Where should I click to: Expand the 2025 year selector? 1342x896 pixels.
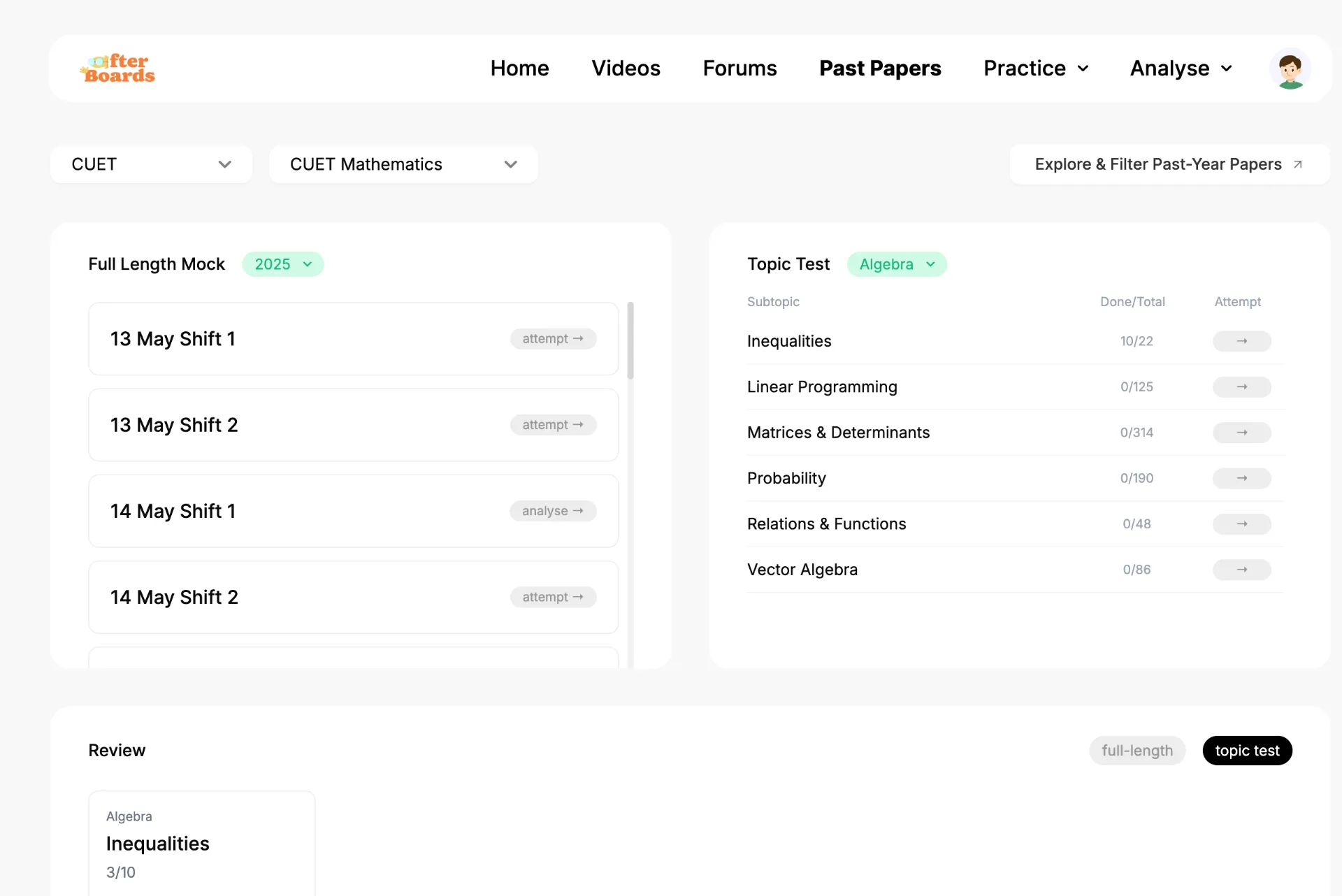click(283, 264)
